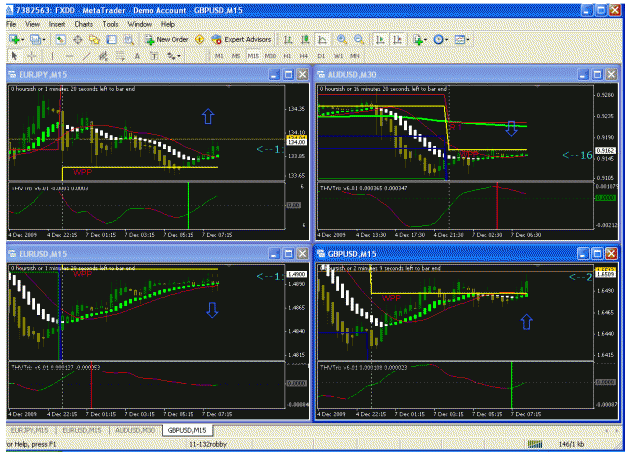The width and height of the screenshot is (625, 452).
Task: Switch to the EURJPY,M15 bottom tab
Action: point(30,430)
